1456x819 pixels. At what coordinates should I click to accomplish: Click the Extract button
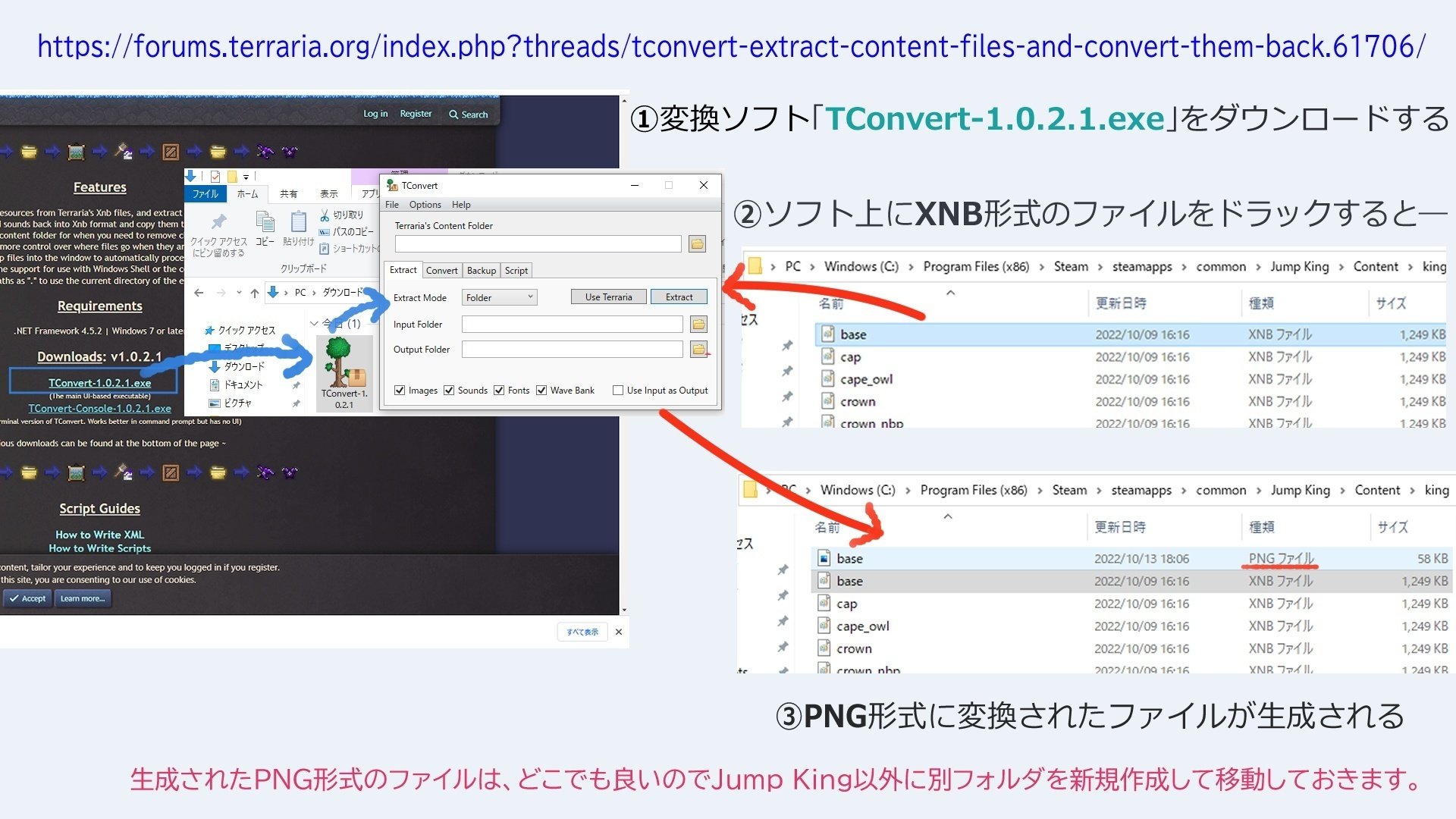pyautogui.click(x=679, y=297)
